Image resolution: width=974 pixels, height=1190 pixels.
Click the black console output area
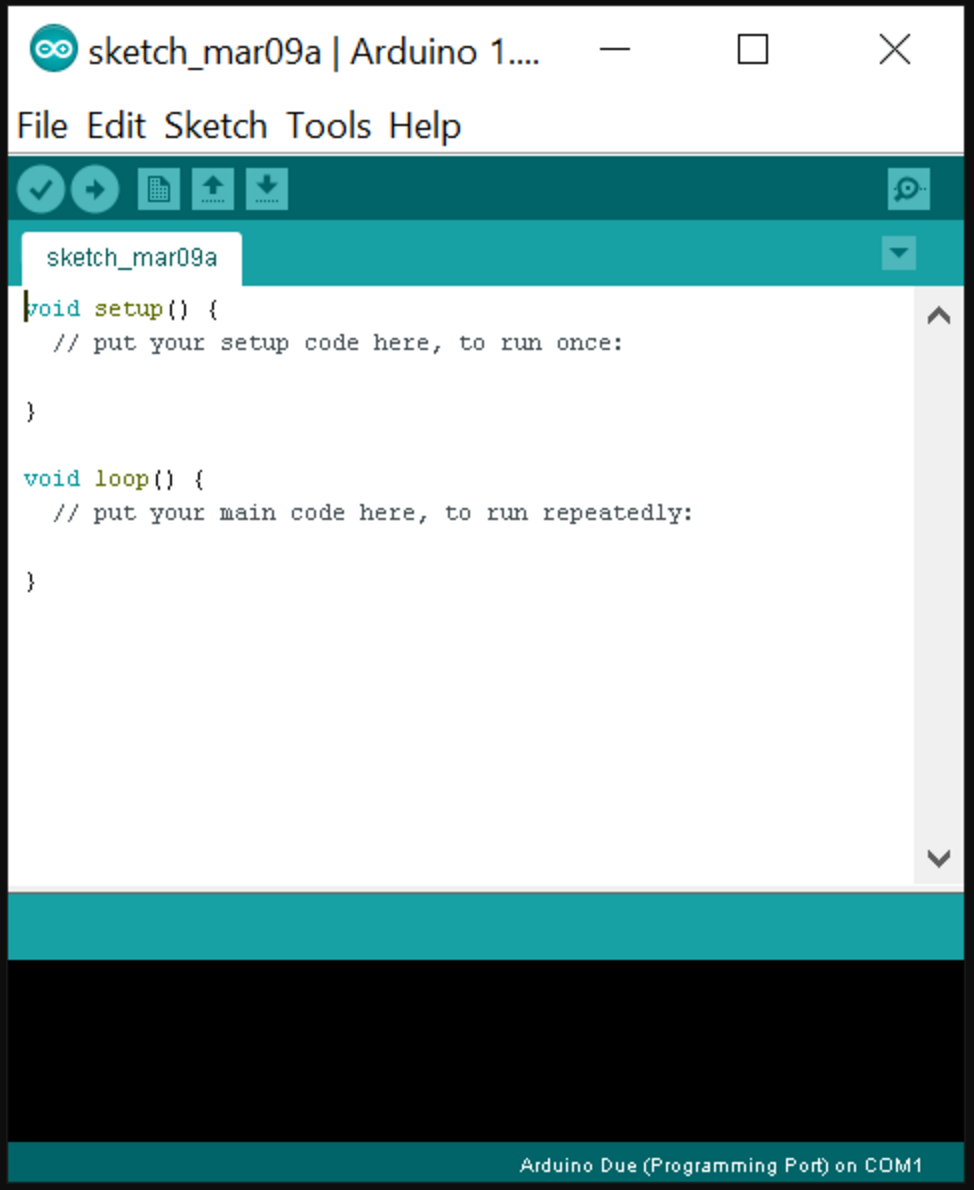click(486, 1051)
